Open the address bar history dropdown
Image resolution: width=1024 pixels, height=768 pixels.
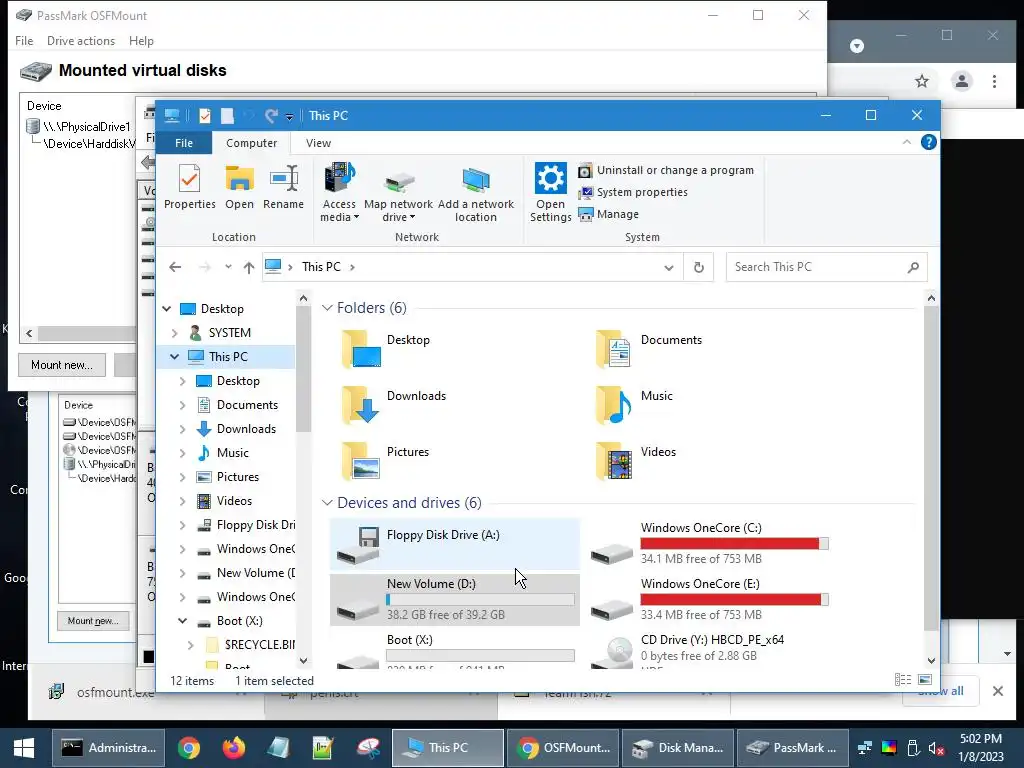click(x=669, y=267)
